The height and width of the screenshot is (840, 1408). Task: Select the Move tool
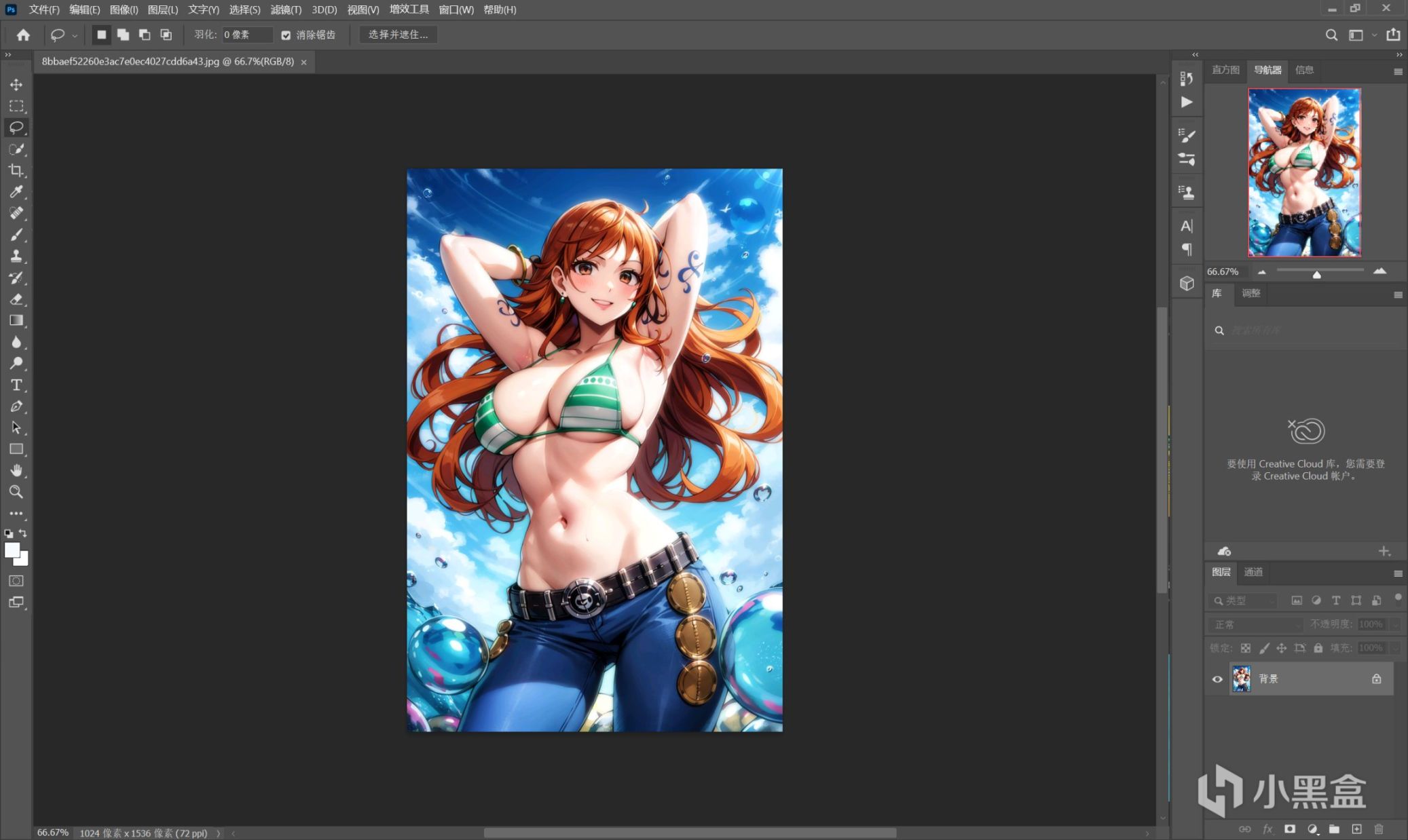tap(16, 85)
